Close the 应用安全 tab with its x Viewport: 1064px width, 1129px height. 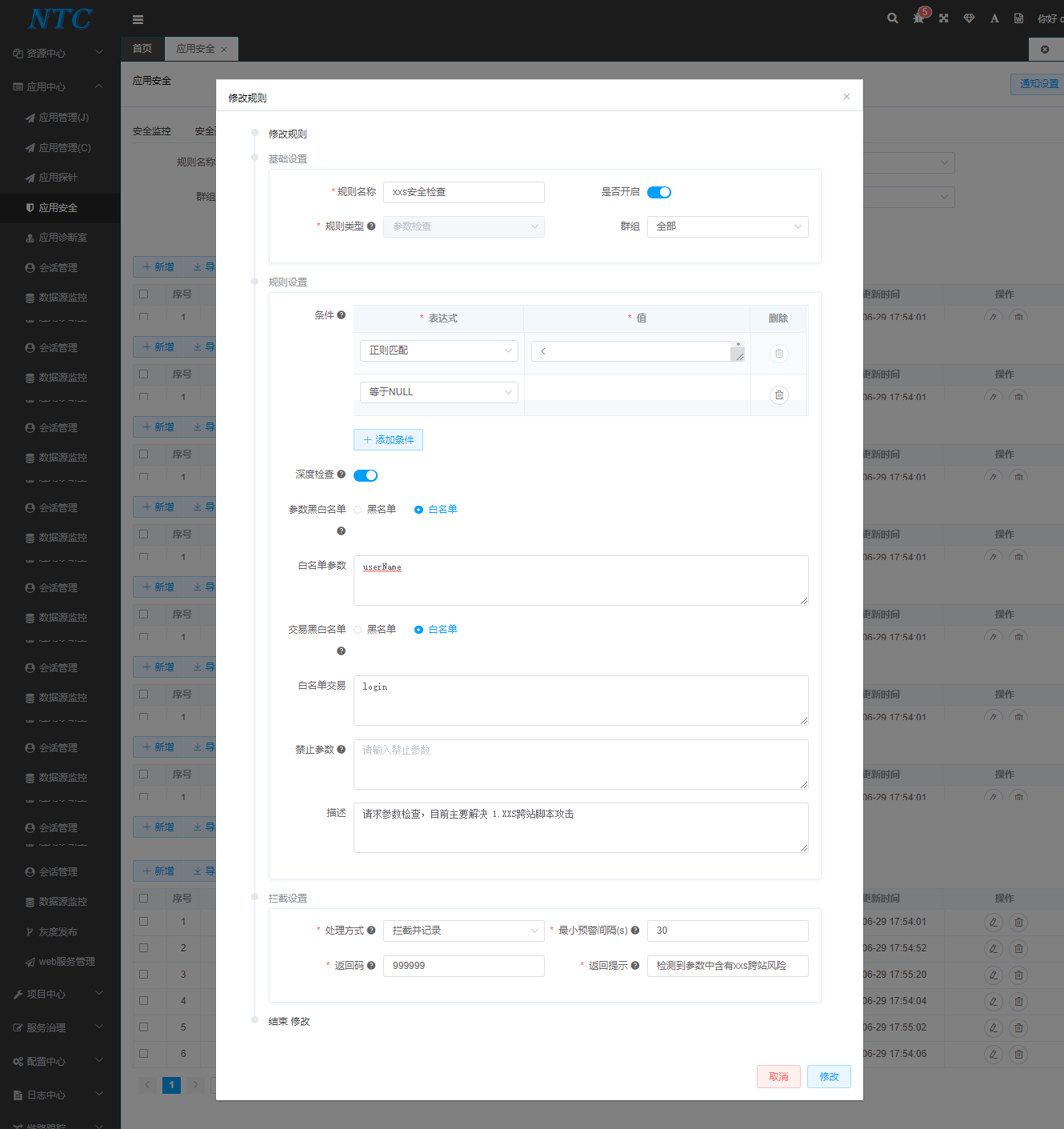coord(224,50)
